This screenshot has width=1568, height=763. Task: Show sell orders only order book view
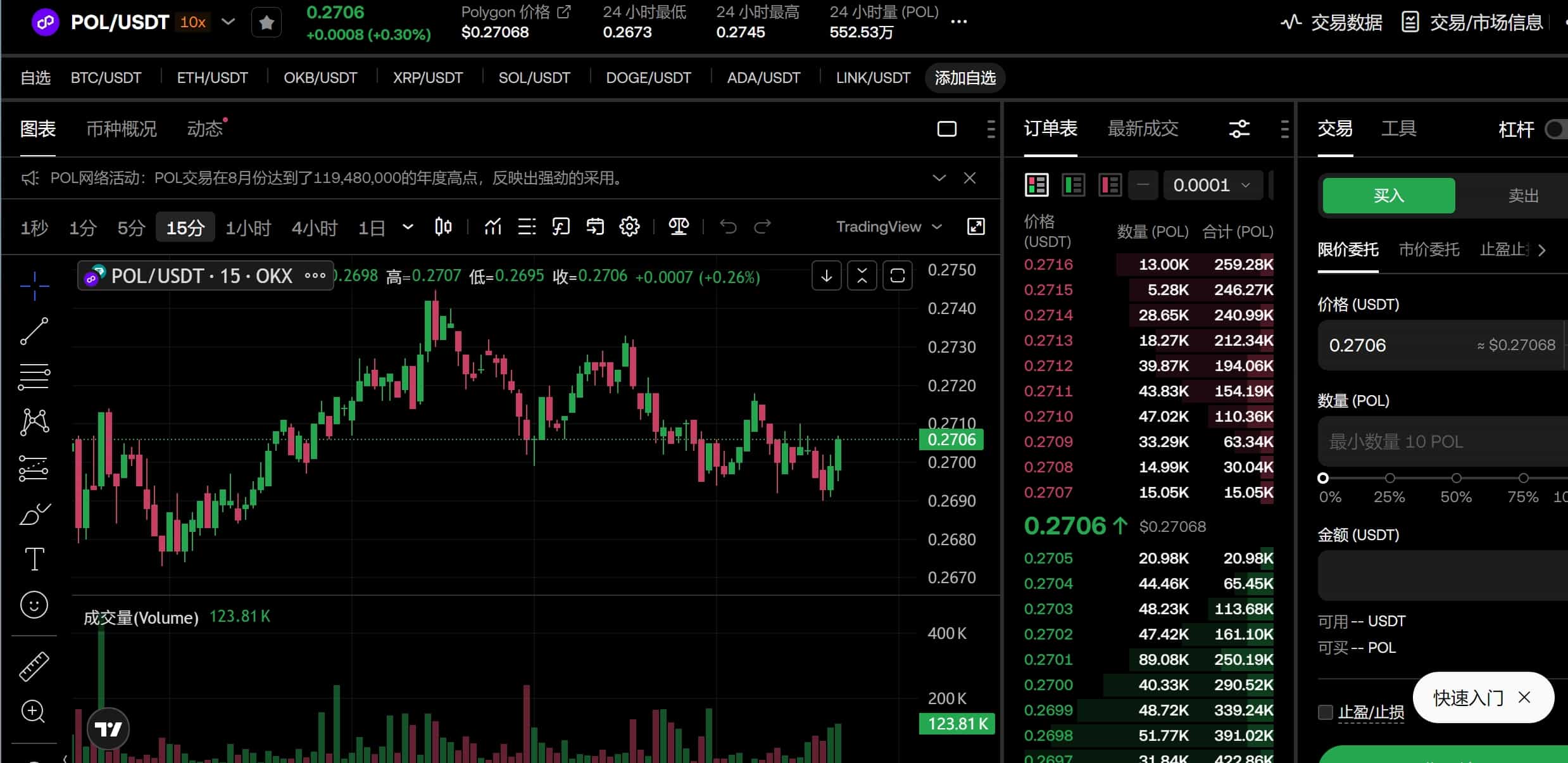[x=1110, y=185]
